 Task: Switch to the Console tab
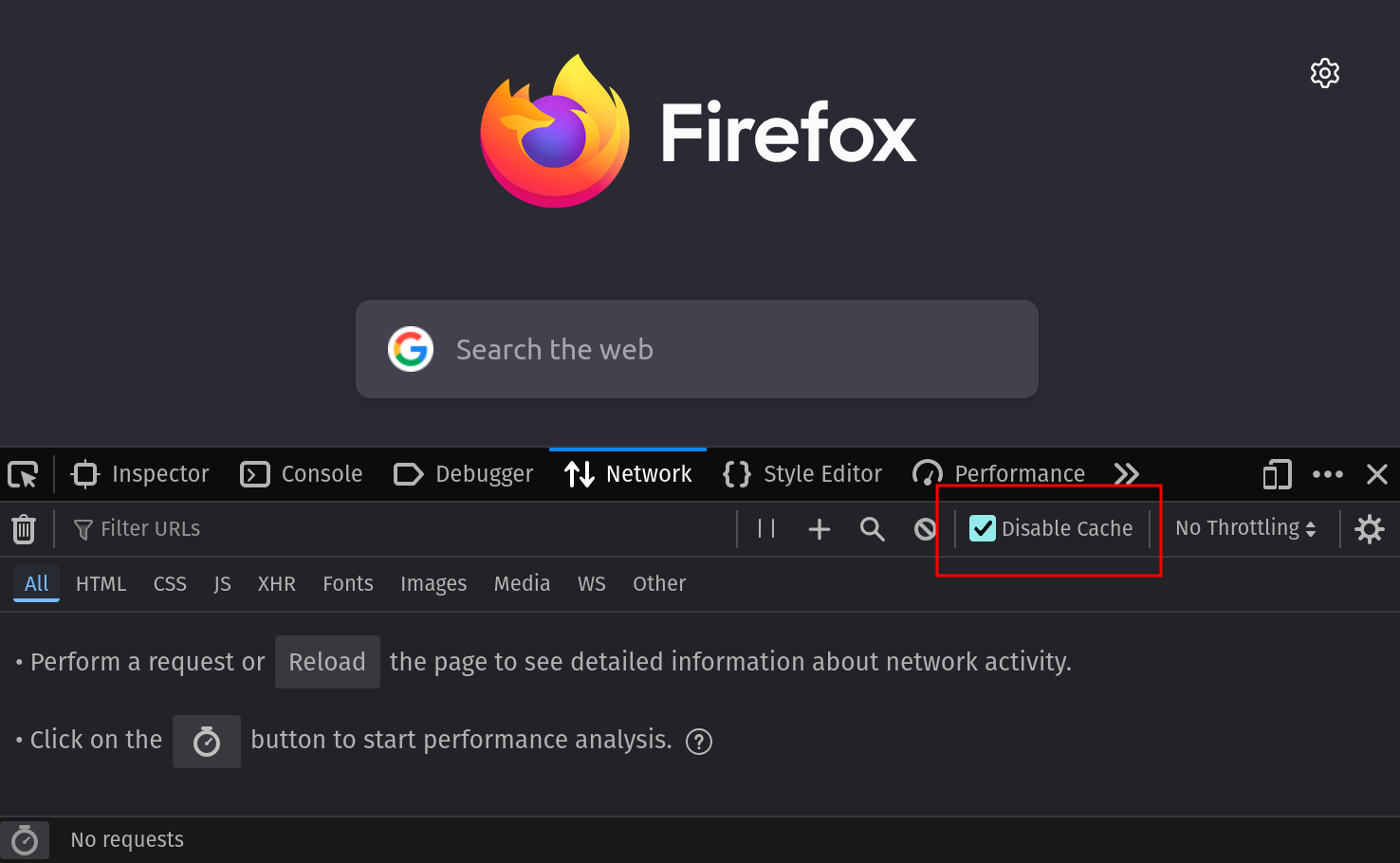[302, 474]
